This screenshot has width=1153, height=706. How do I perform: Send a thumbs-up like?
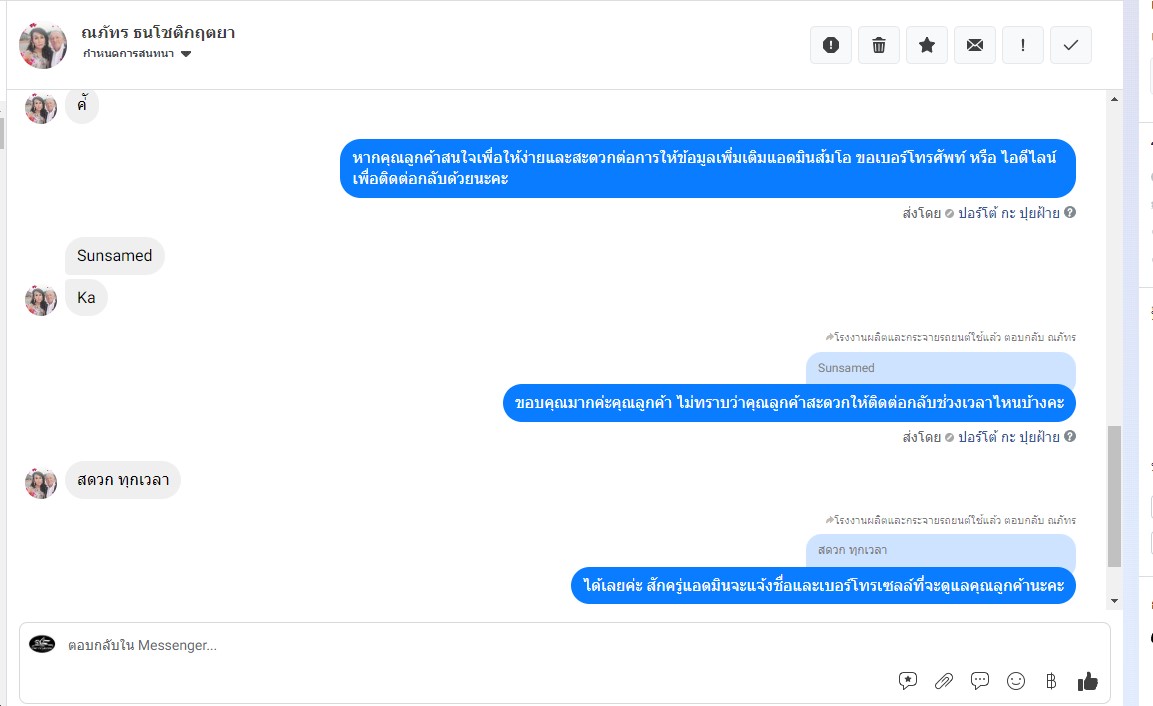tap(1088, 681)
